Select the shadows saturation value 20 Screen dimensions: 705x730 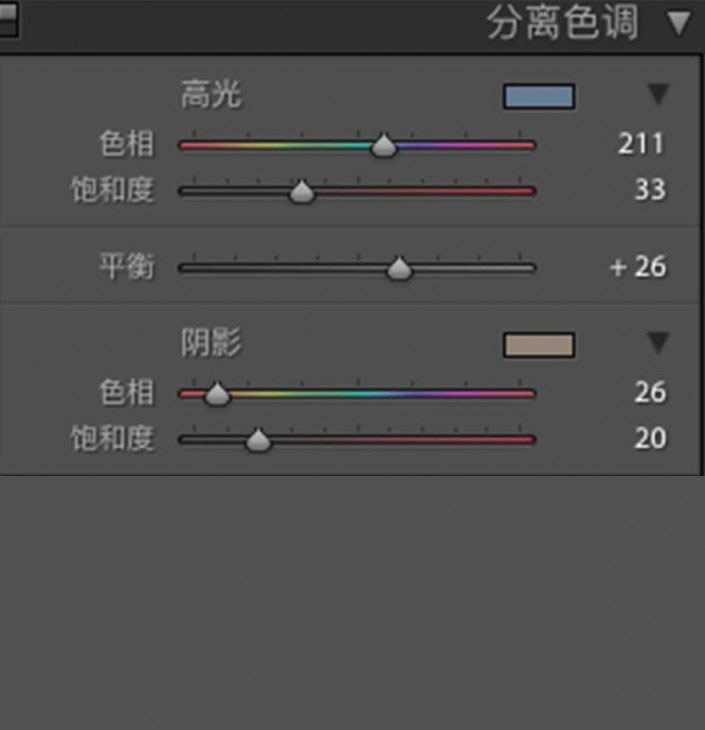(649, 438)
